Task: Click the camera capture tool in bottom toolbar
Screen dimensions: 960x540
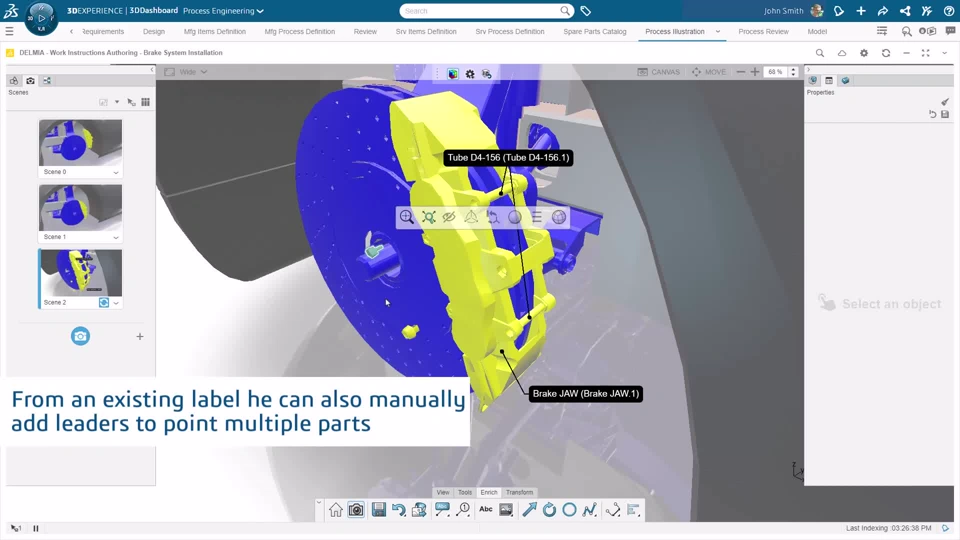Action: [356, 510]
